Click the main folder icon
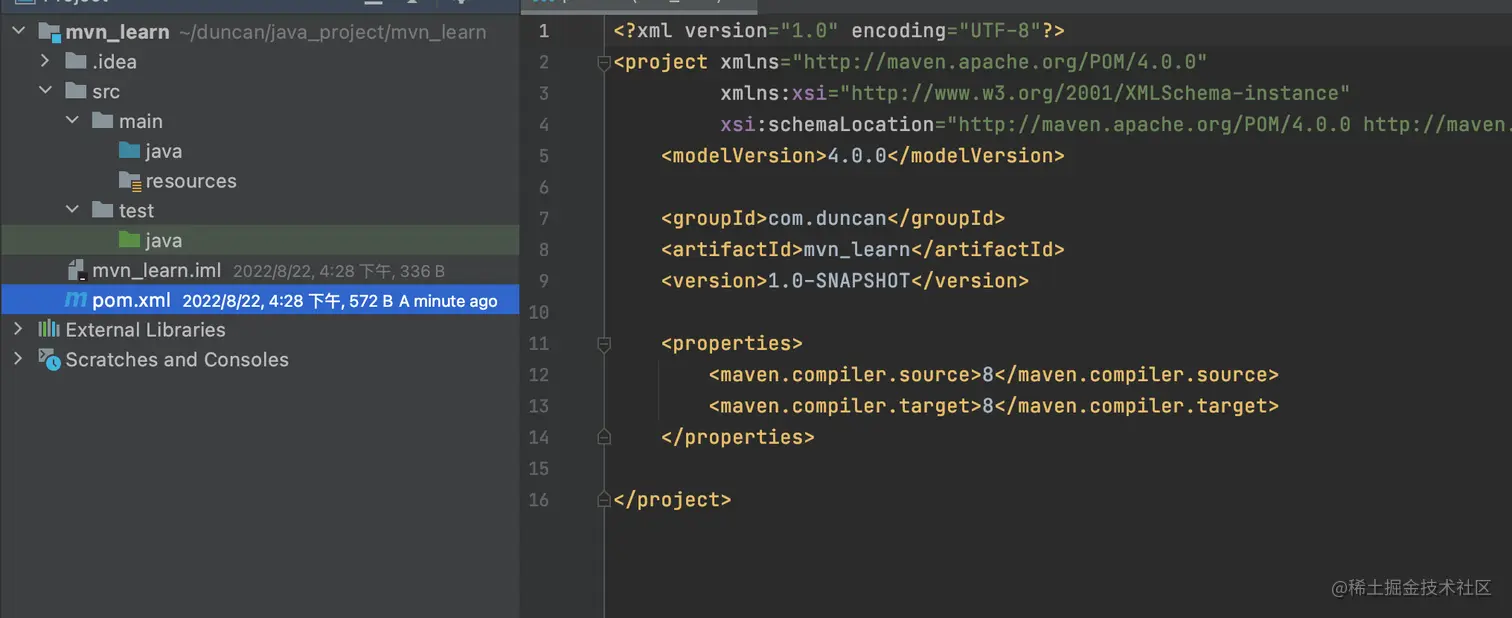 103,121
